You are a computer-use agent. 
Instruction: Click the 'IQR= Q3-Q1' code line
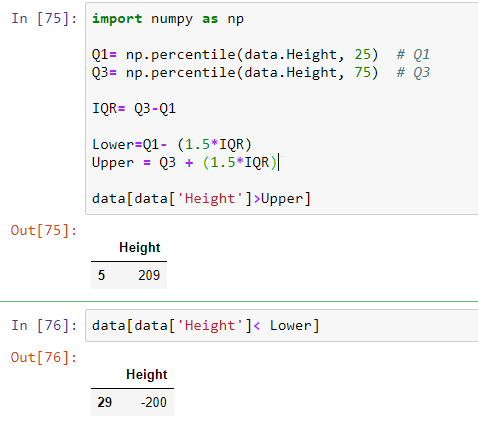click(134, 108)
